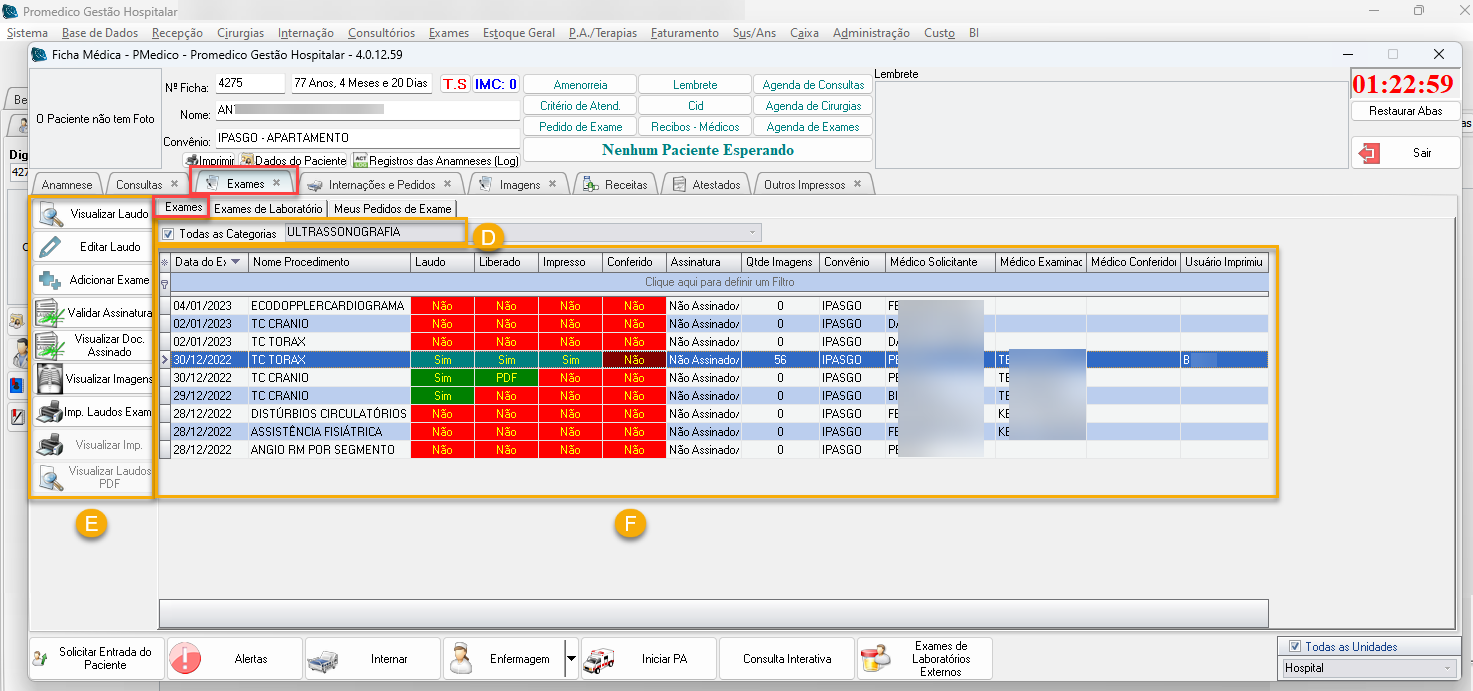Click the Imprimir printer icon under Convênio
Screen dimensions: 1473x691
point(210,160)
